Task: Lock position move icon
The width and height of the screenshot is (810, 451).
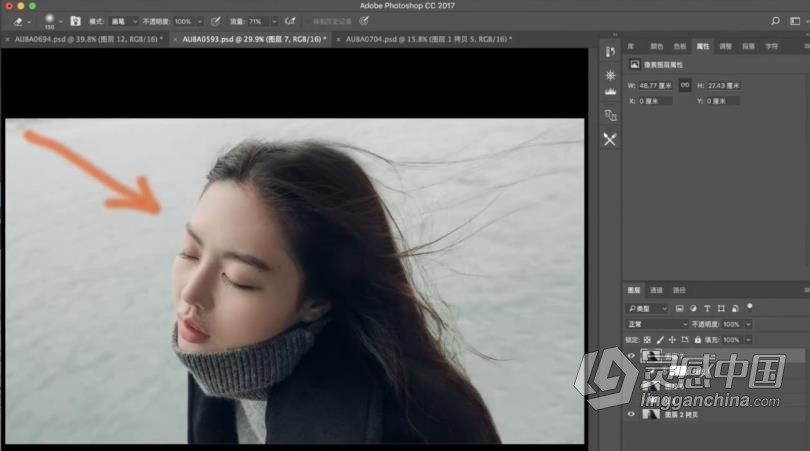Action: pos(672,340)
